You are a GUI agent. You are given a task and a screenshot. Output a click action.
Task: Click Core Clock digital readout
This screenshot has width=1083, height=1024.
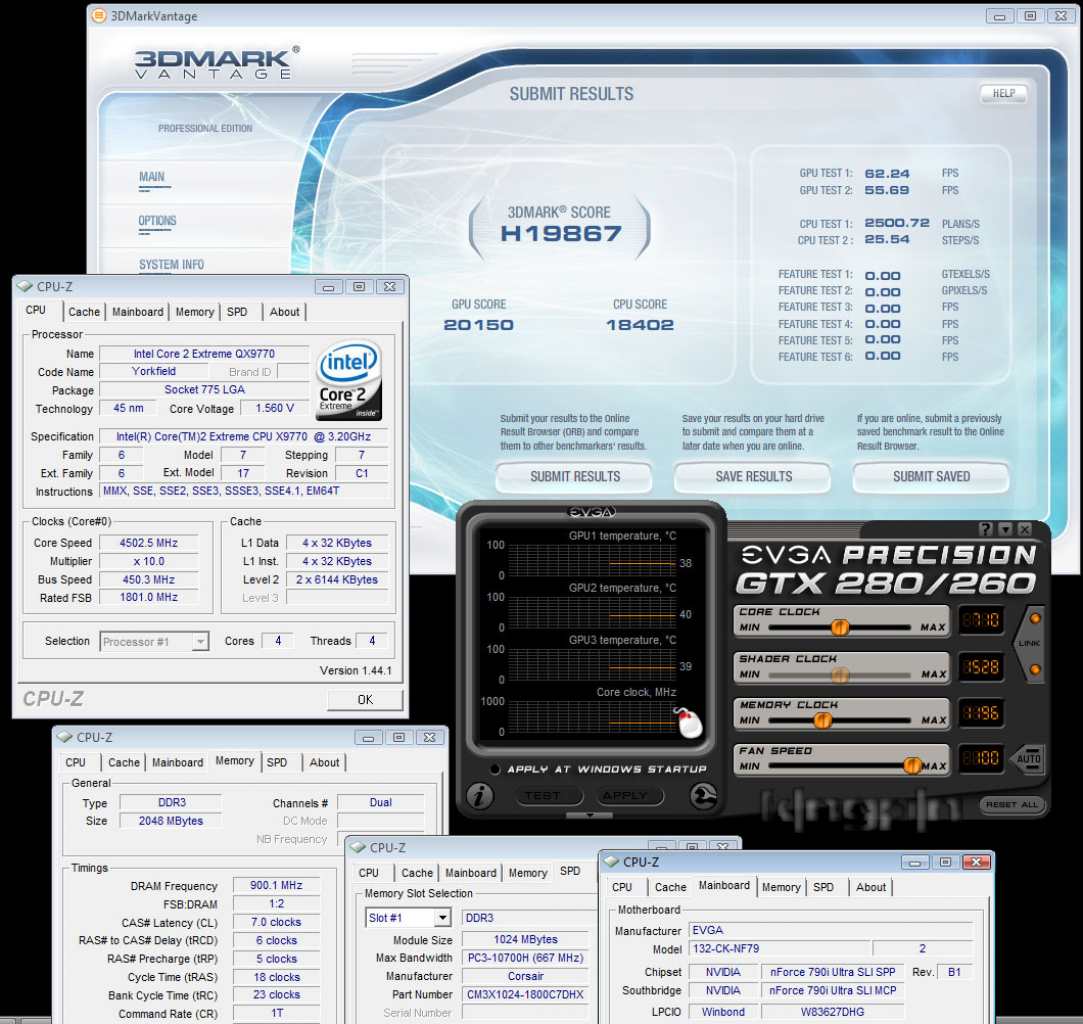coord(980,620)
